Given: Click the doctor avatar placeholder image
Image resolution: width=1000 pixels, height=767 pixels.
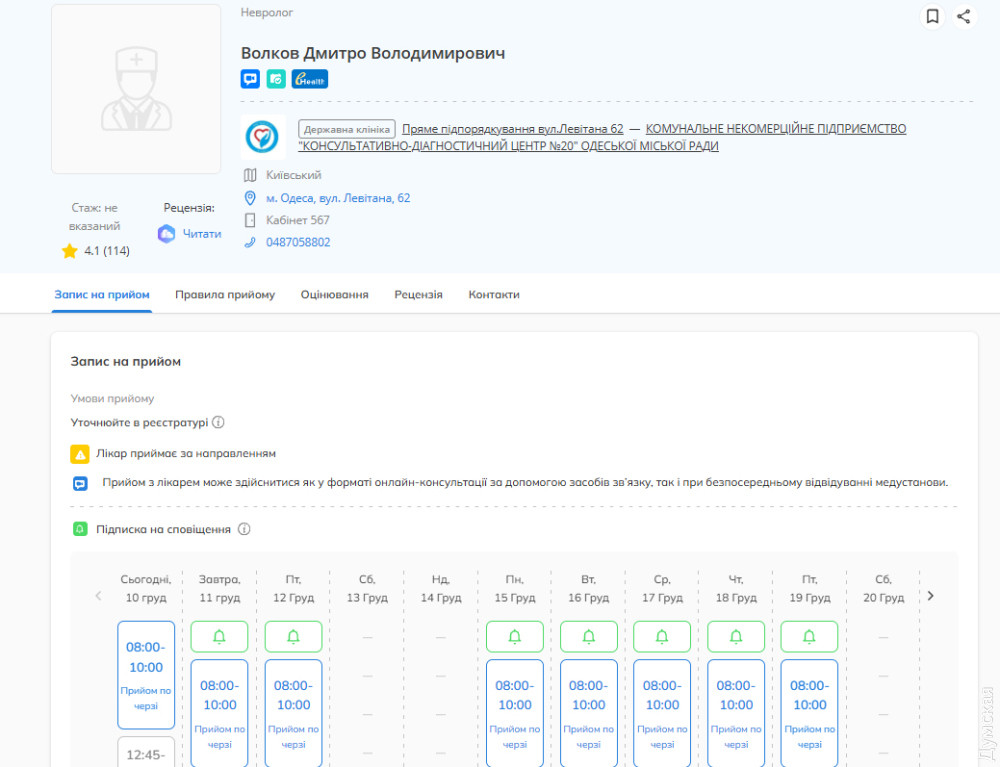Looking at the screenshot, I should [x=136, y=89].
